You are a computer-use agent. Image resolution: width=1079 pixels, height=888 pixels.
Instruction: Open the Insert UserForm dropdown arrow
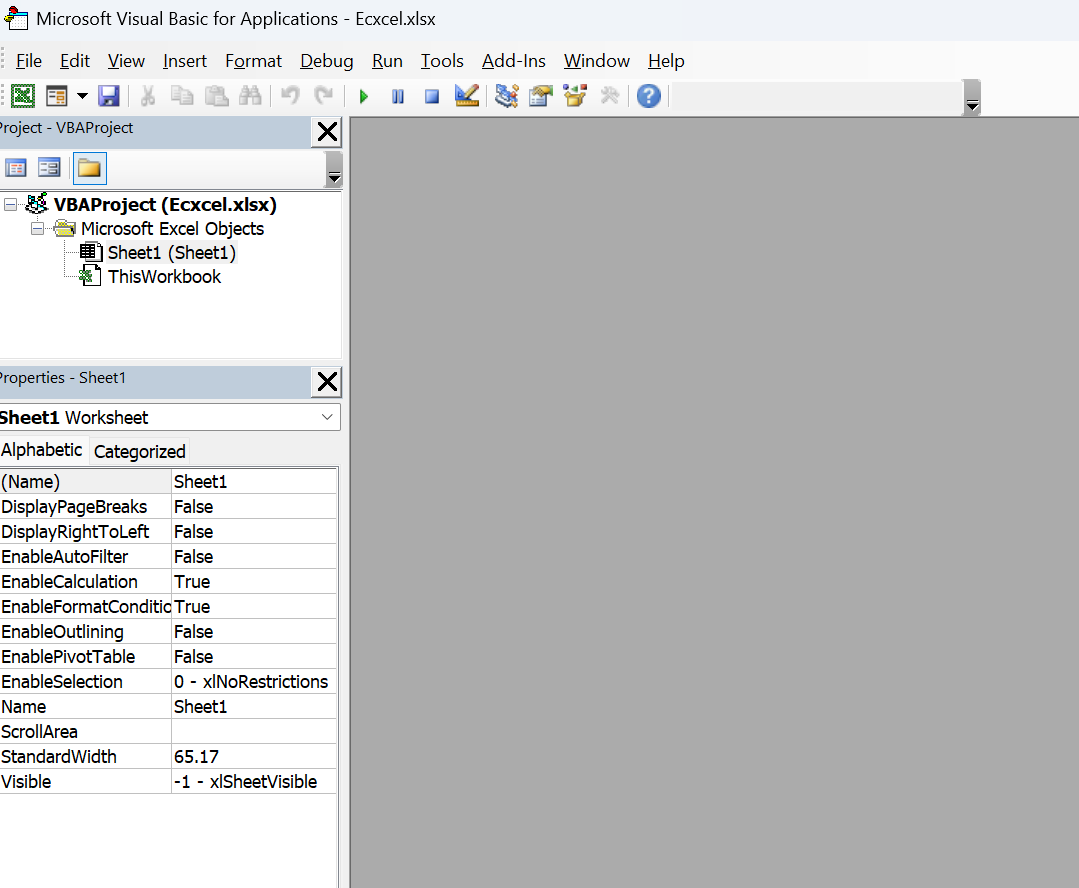(x=82, y=95)
